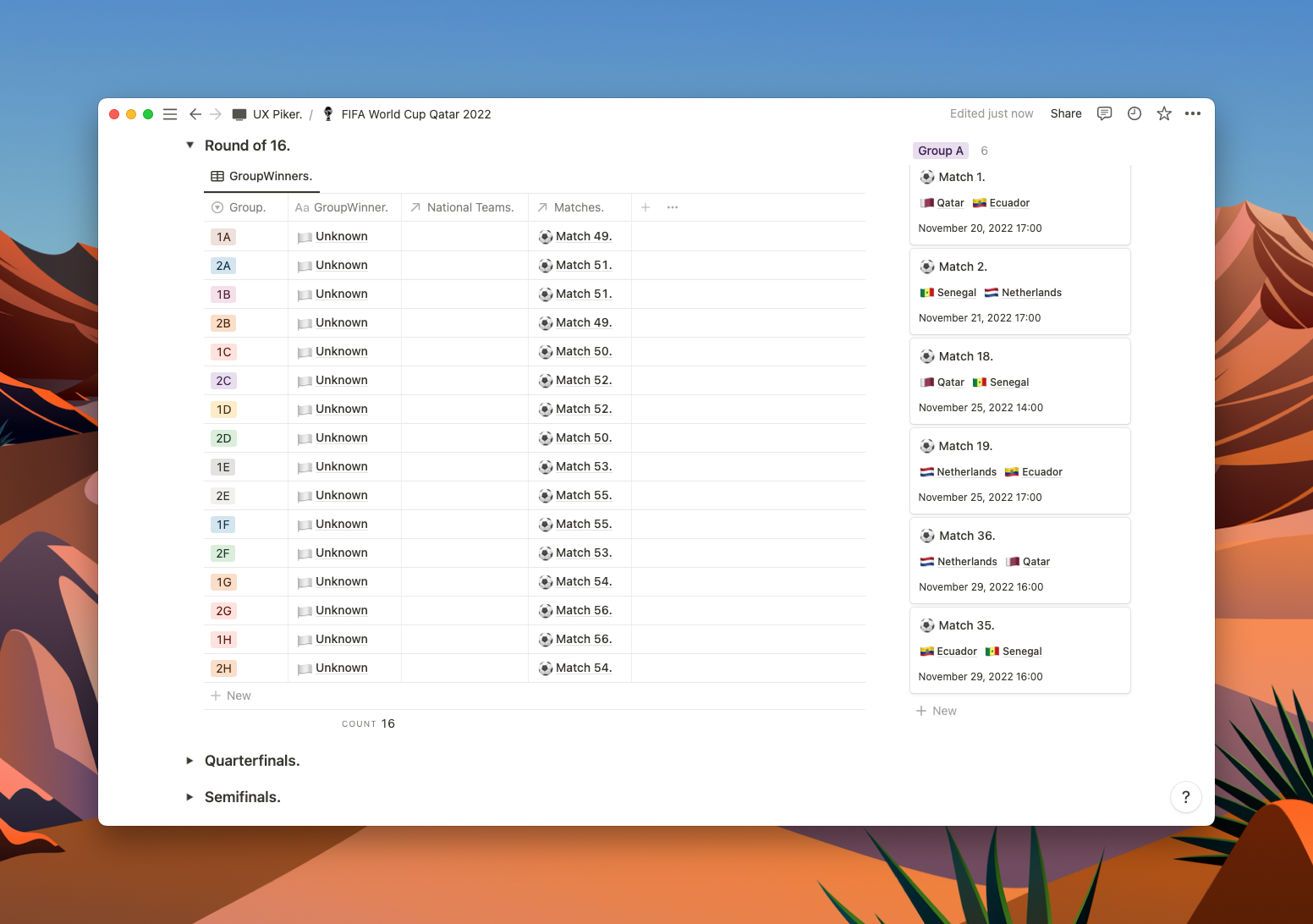Open Match 51 link in row 2A

[584, 265]
